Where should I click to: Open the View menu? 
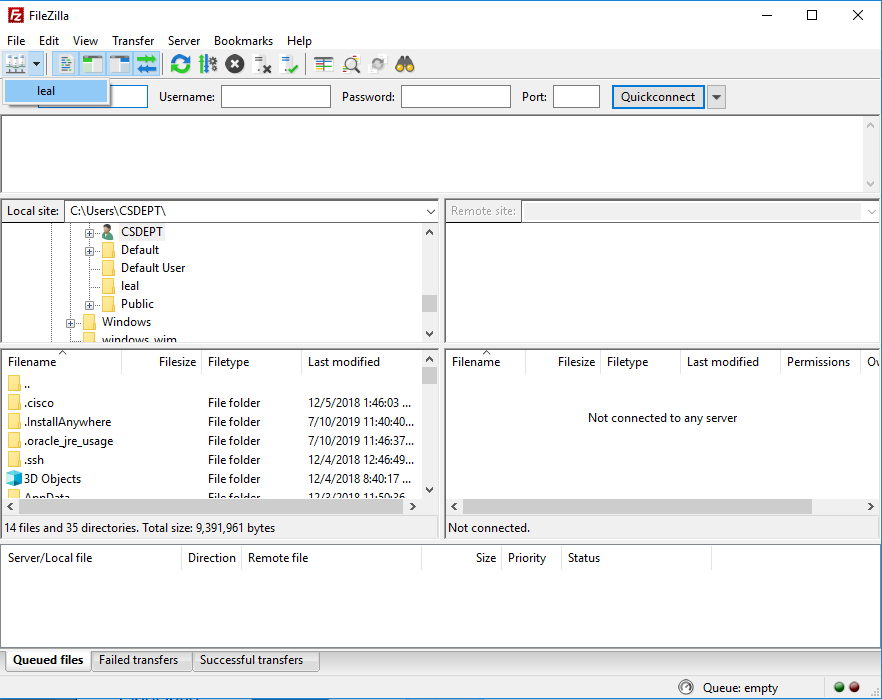(x=85, y=41)
